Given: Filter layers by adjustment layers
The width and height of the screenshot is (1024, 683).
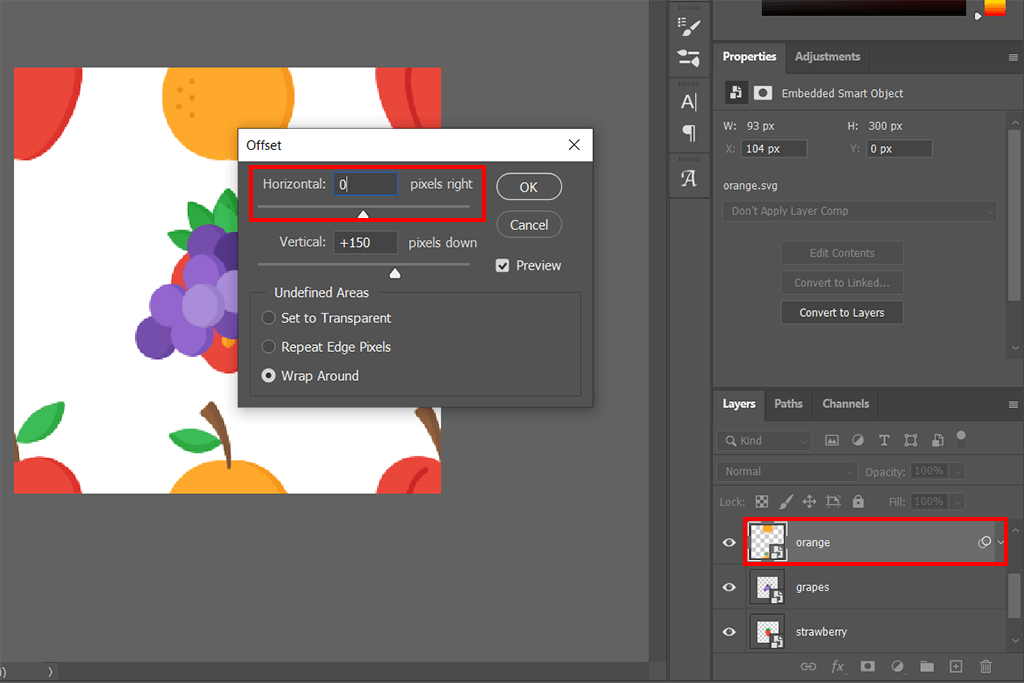Looking at the screenshot, I should pyautogui.click(x=858, y=441).
